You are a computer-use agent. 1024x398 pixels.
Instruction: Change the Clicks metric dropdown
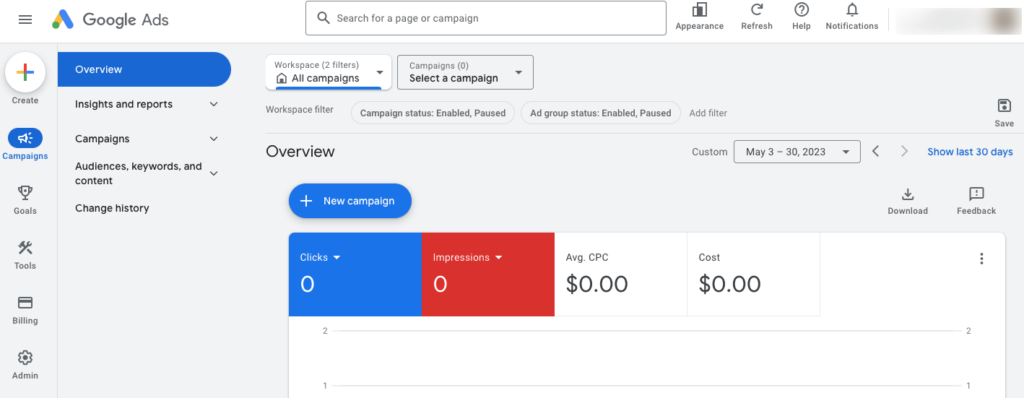coord(321,257)
